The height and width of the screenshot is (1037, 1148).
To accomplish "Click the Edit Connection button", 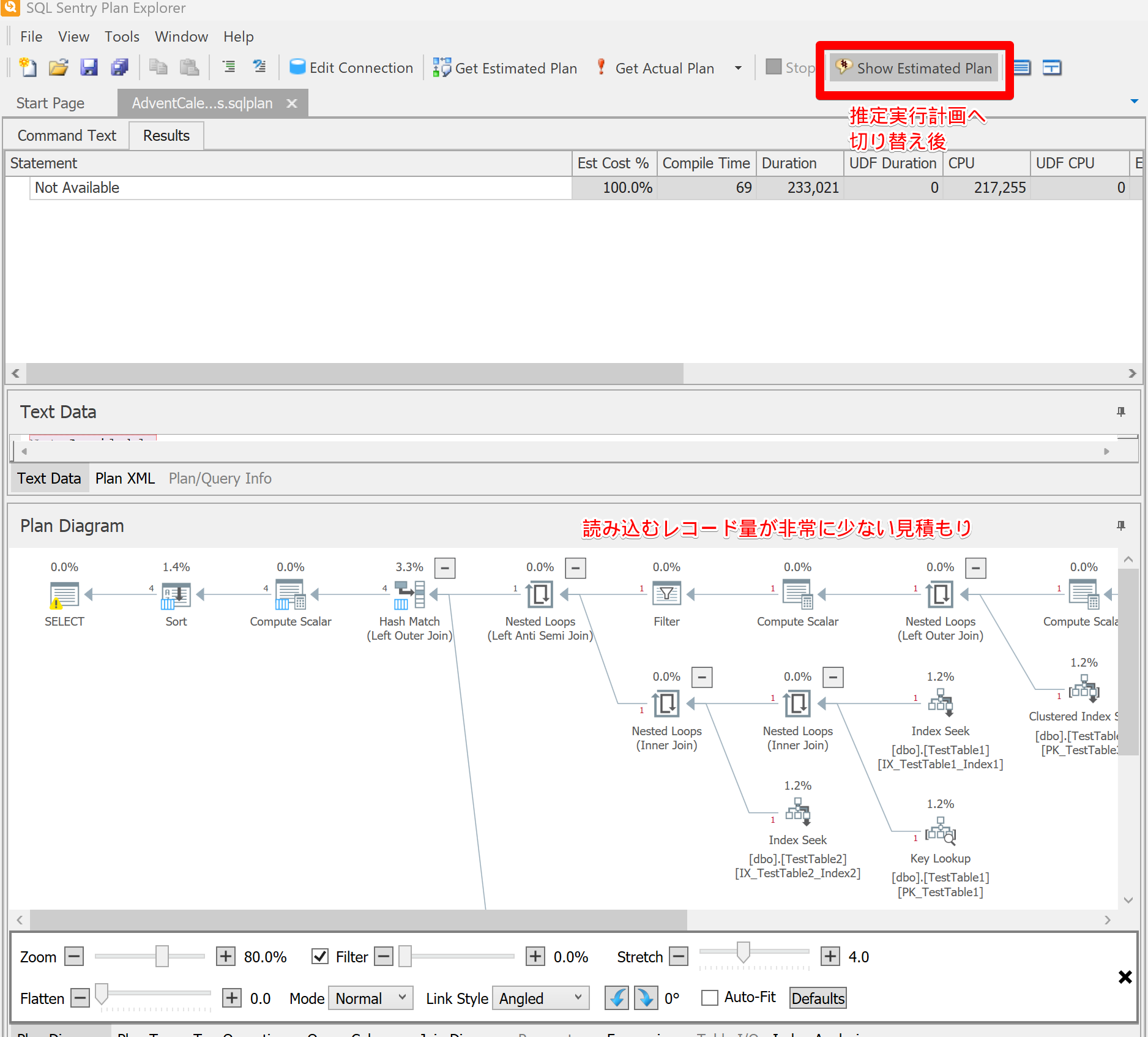I will (351, 68).
